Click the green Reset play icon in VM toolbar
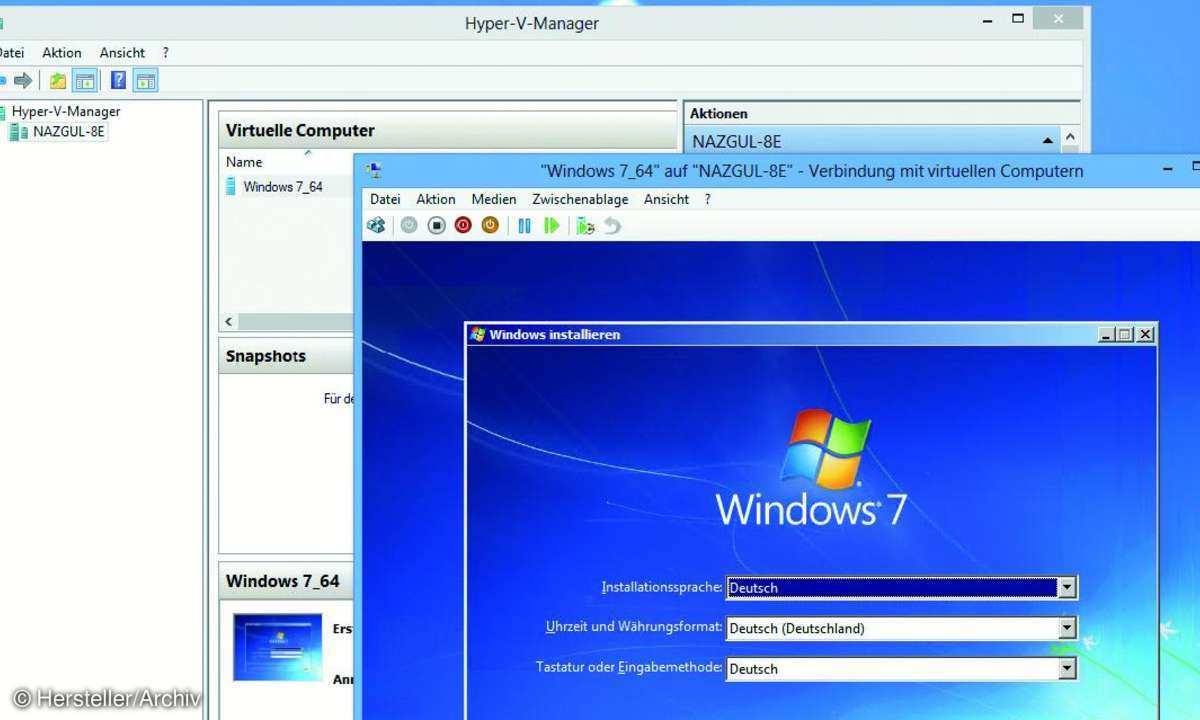This screenshot has width=1200, height=720. click(551, 226)
